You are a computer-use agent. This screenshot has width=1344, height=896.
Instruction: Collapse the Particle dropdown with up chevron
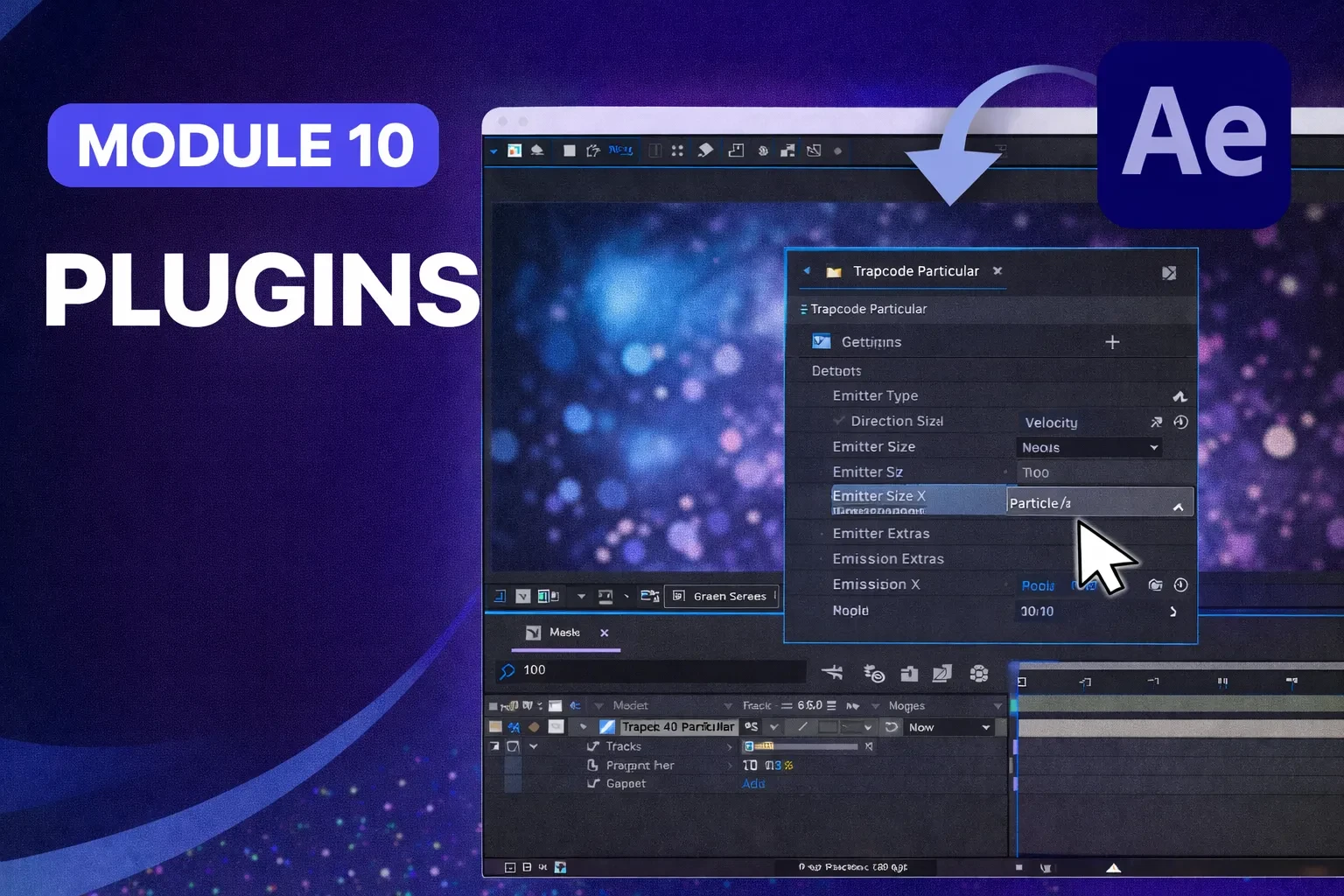coord(1178,507)
